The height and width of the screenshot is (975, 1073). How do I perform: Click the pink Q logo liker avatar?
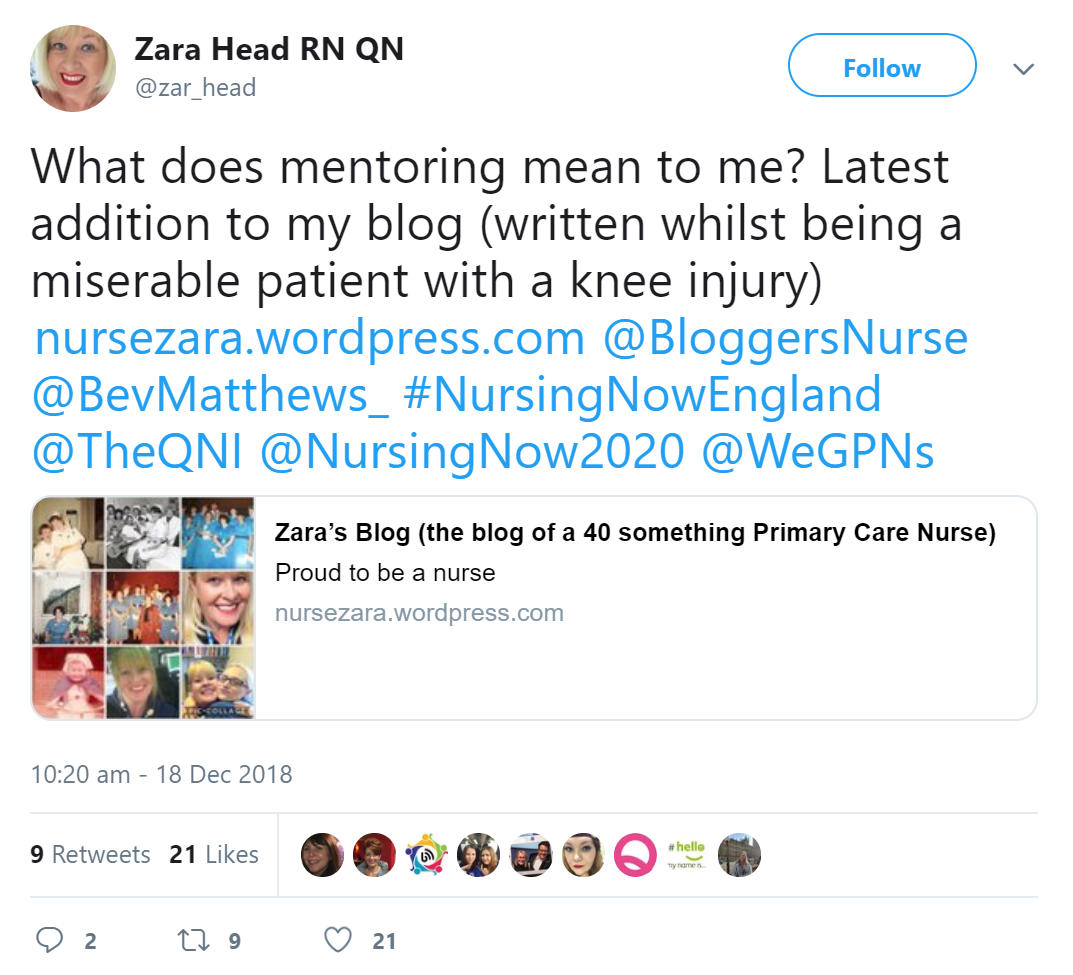coord(635,855)
